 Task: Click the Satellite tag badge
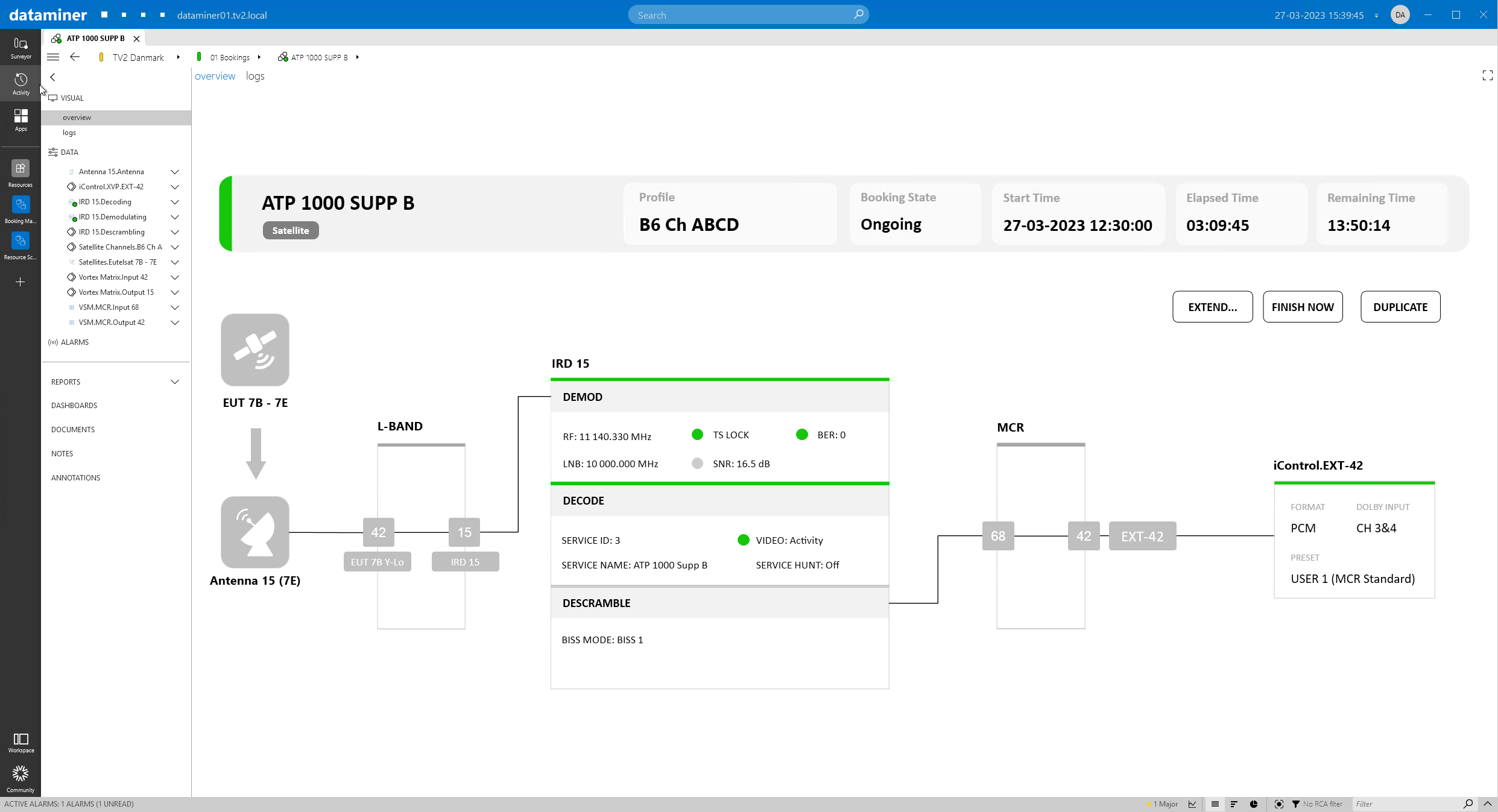click(x=291, y=230)
